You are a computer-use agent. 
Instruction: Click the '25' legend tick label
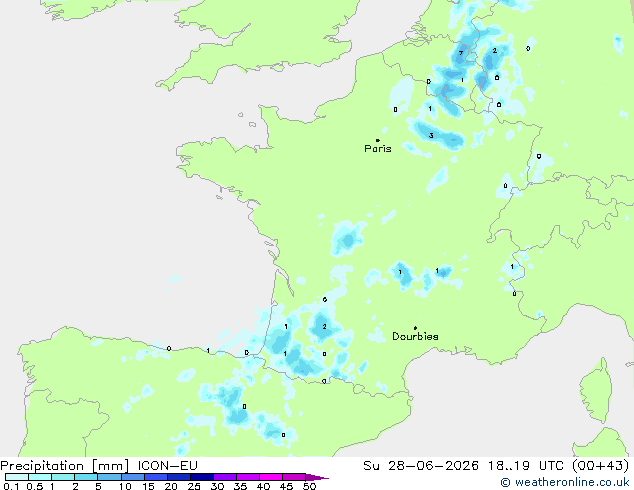(194, 486)
